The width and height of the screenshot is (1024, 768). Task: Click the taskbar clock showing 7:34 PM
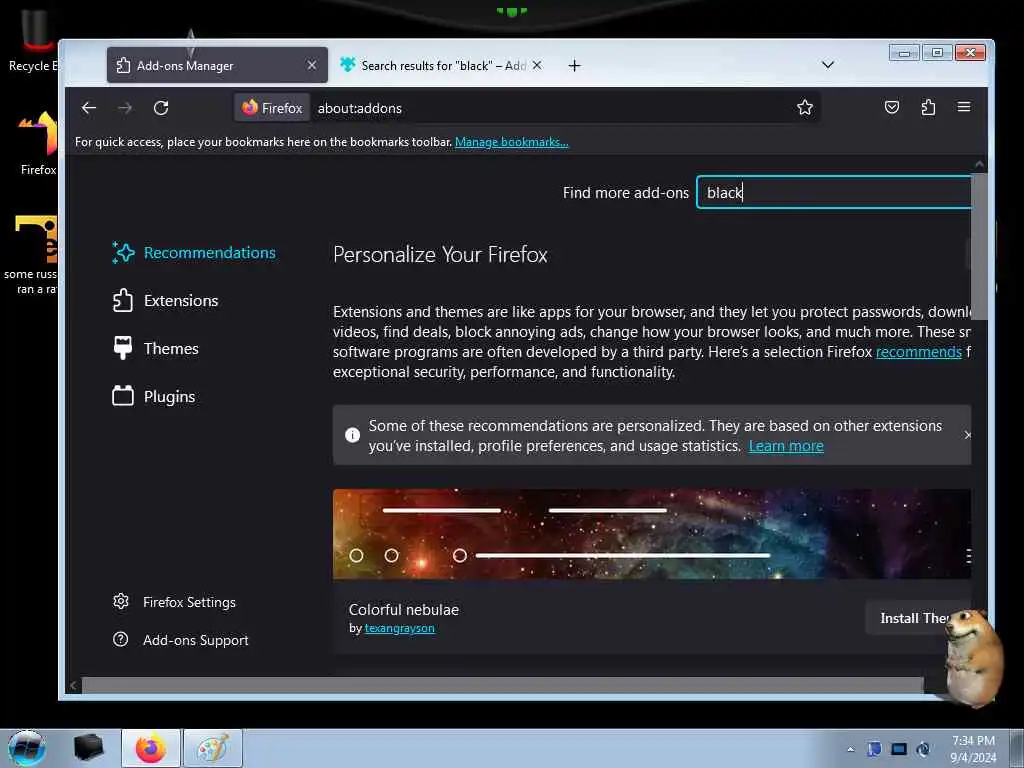[973, 748]
